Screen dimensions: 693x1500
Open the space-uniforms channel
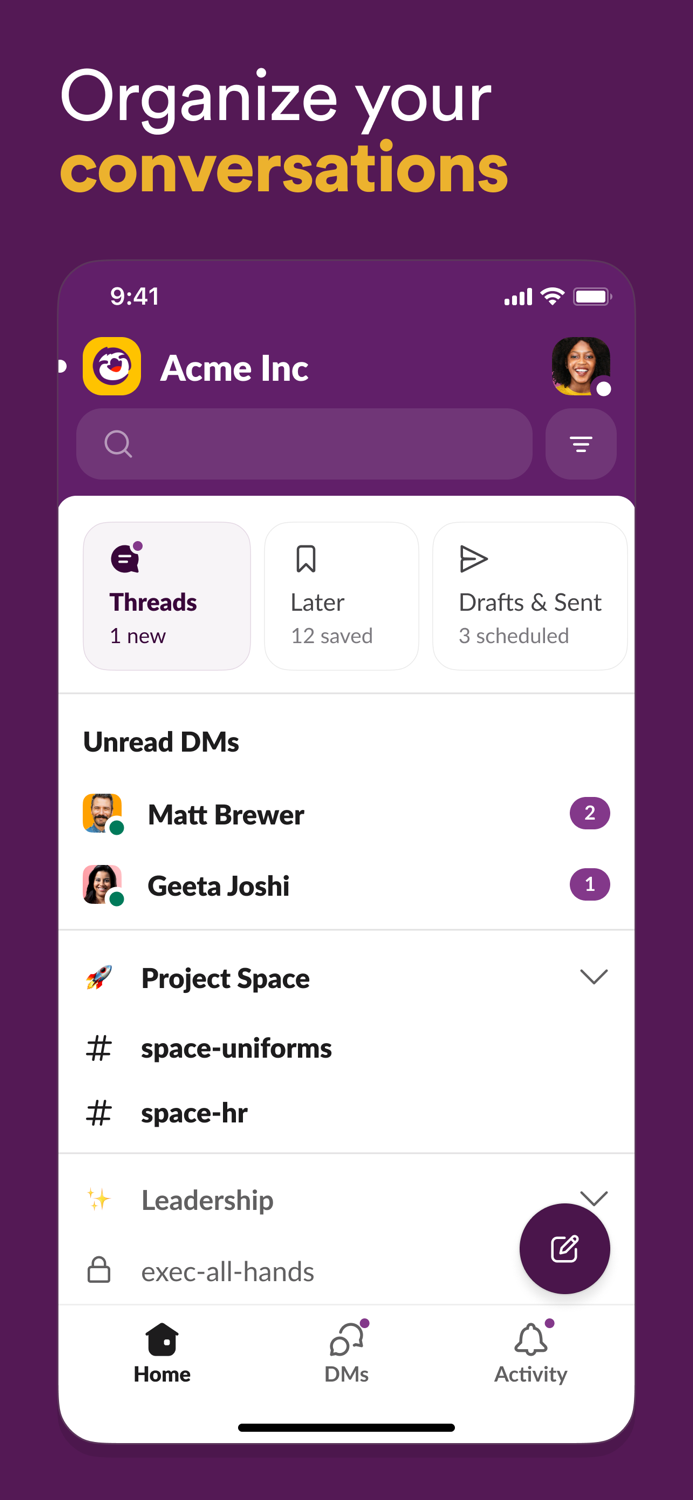click(x=236, y=1048)
